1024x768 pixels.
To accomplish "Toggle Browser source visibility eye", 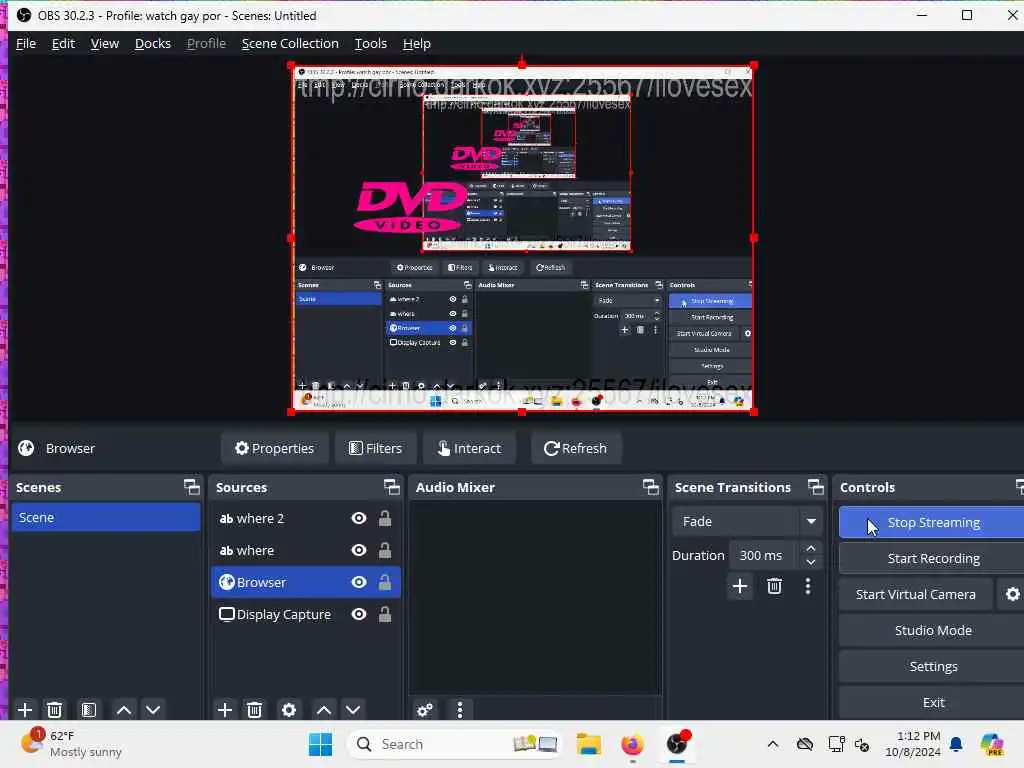I will coord(359,582).
